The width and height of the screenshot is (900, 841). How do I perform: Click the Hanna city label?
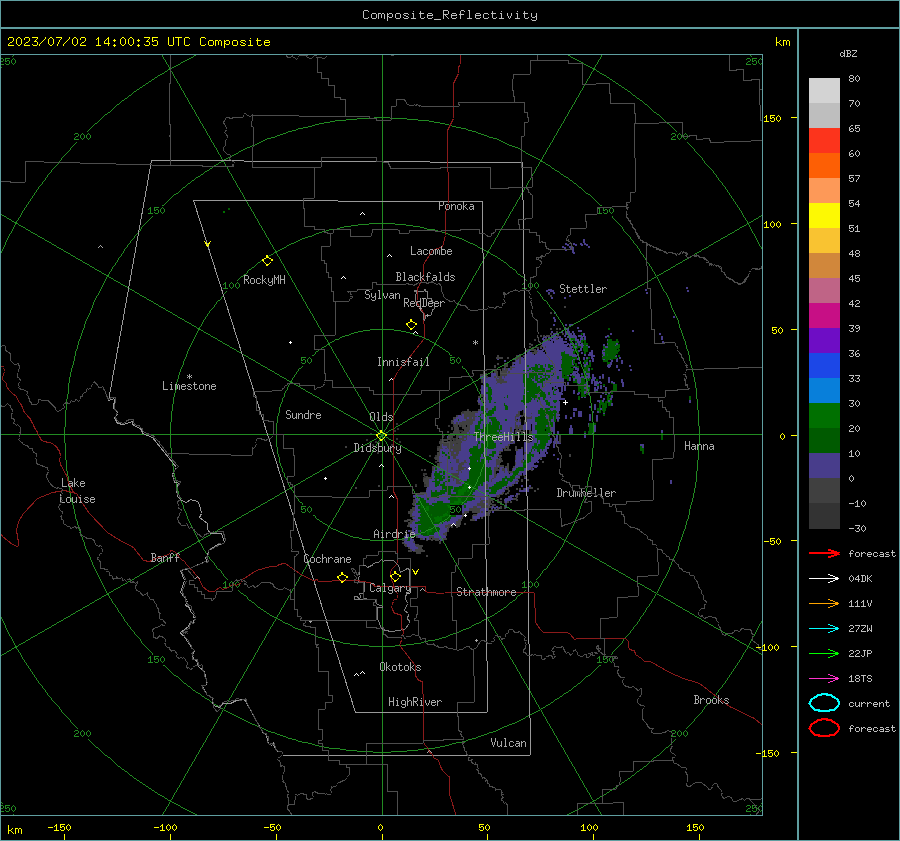pyautogui.click(x=699, y=446)
